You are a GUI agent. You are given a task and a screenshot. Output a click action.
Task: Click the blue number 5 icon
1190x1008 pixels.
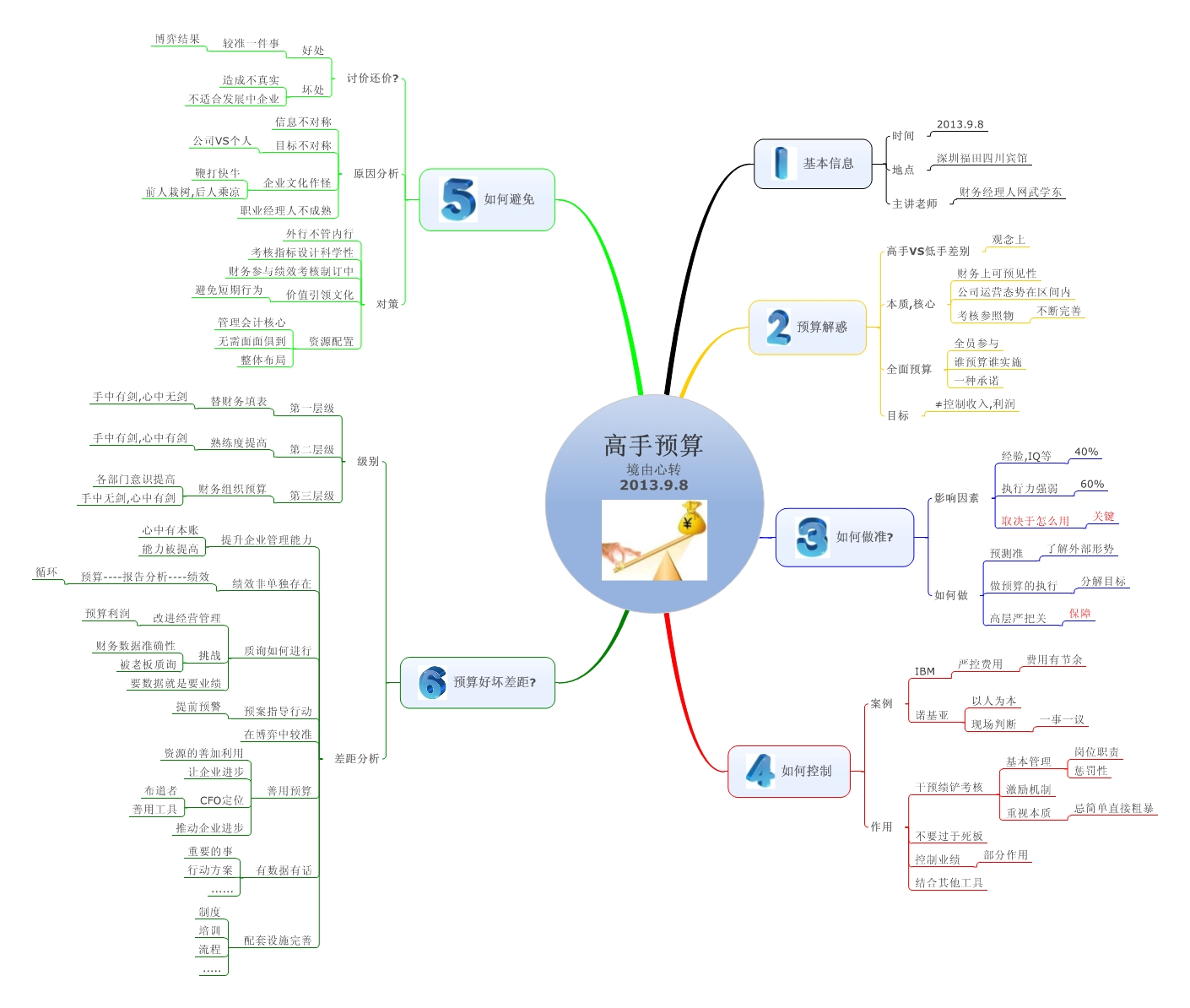tap(458, 199)
